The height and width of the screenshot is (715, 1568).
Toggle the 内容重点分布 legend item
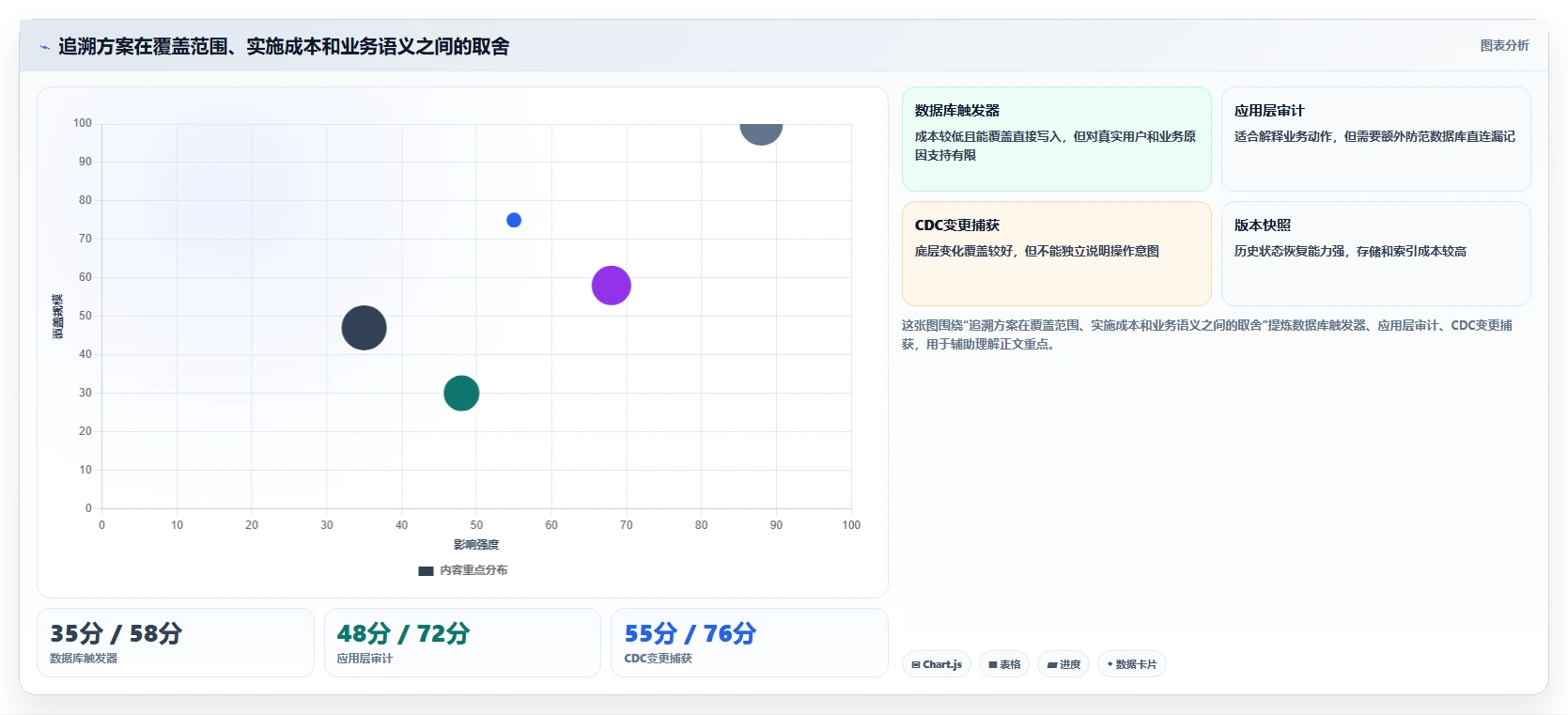click(x=462, y=570)
